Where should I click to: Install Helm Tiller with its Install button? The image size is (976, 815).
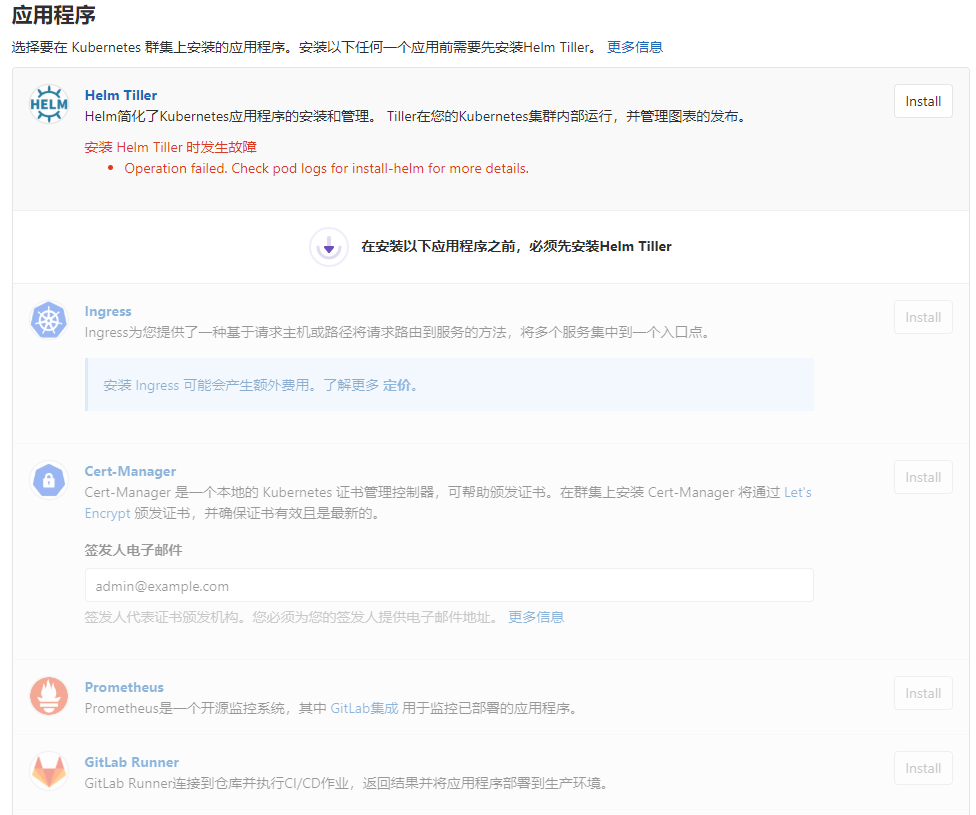(x=923, y=101)
